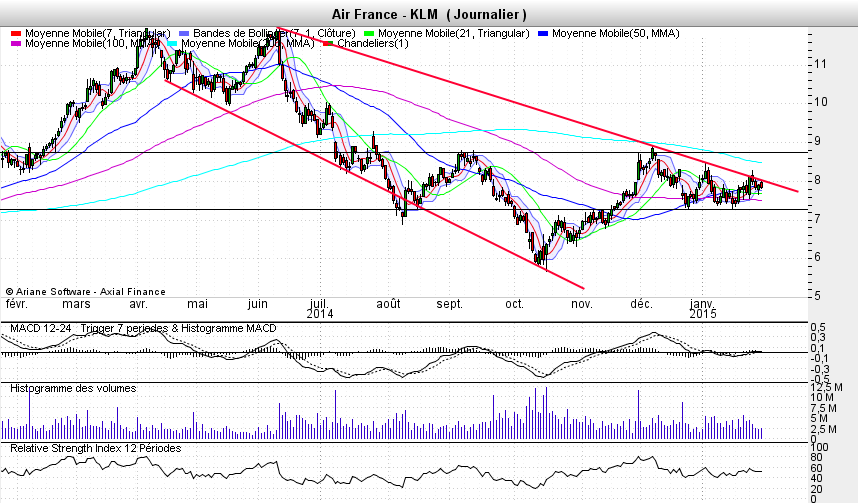858x503 pixels.
Task: Click the cyan Moyenne Mobile(200) legend swatch
Action: point(172,44)
